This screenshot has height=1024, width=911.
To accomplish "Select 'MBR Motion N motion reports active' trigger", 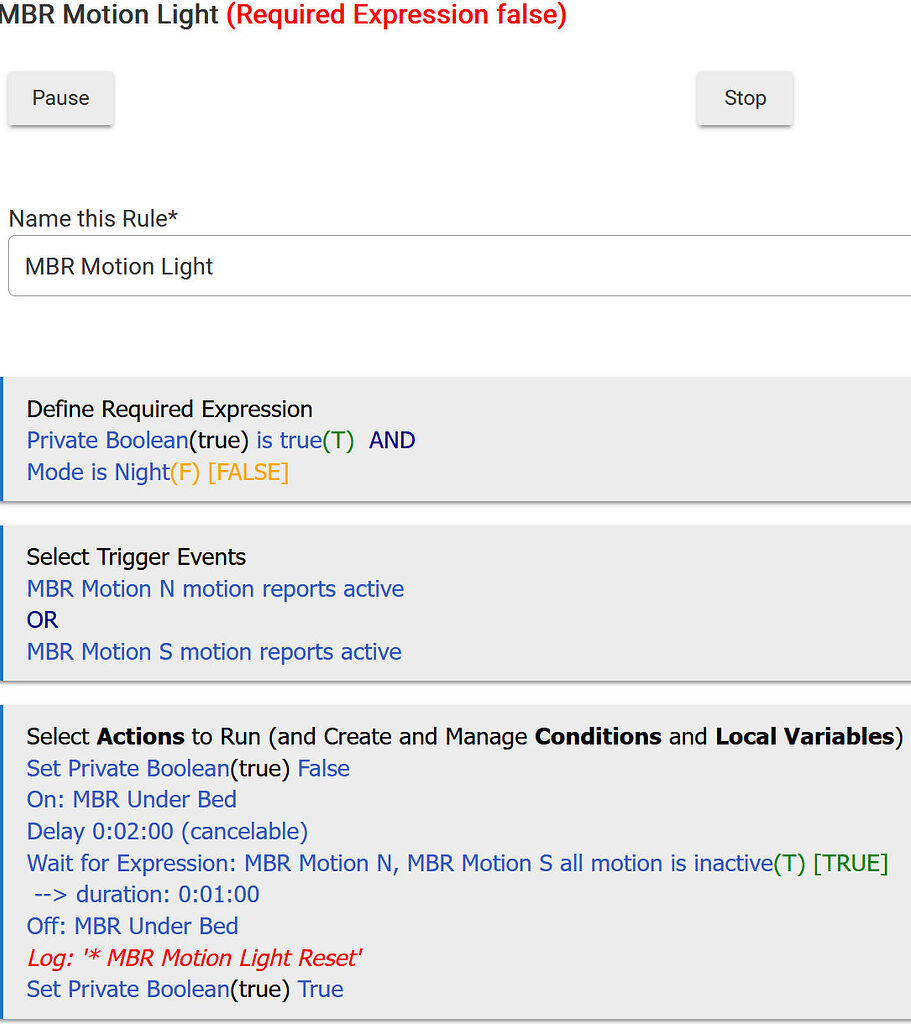I will tap(215, 589).
